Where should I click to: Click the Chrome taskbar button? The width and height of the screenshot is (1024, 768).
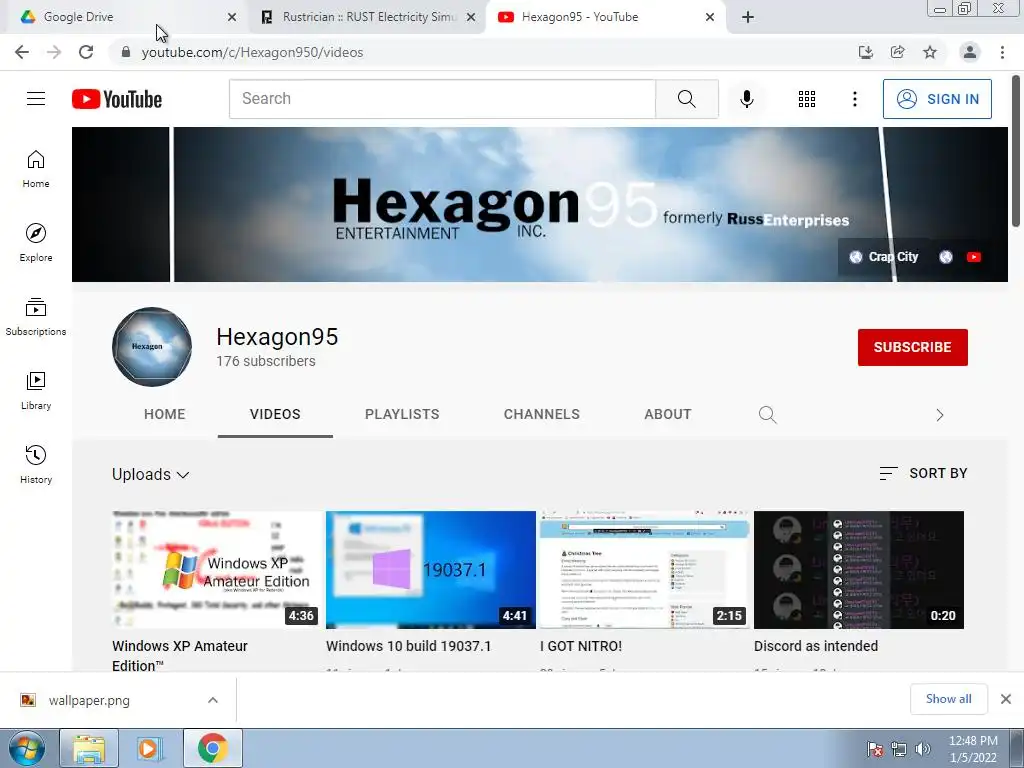pos(212,748)
